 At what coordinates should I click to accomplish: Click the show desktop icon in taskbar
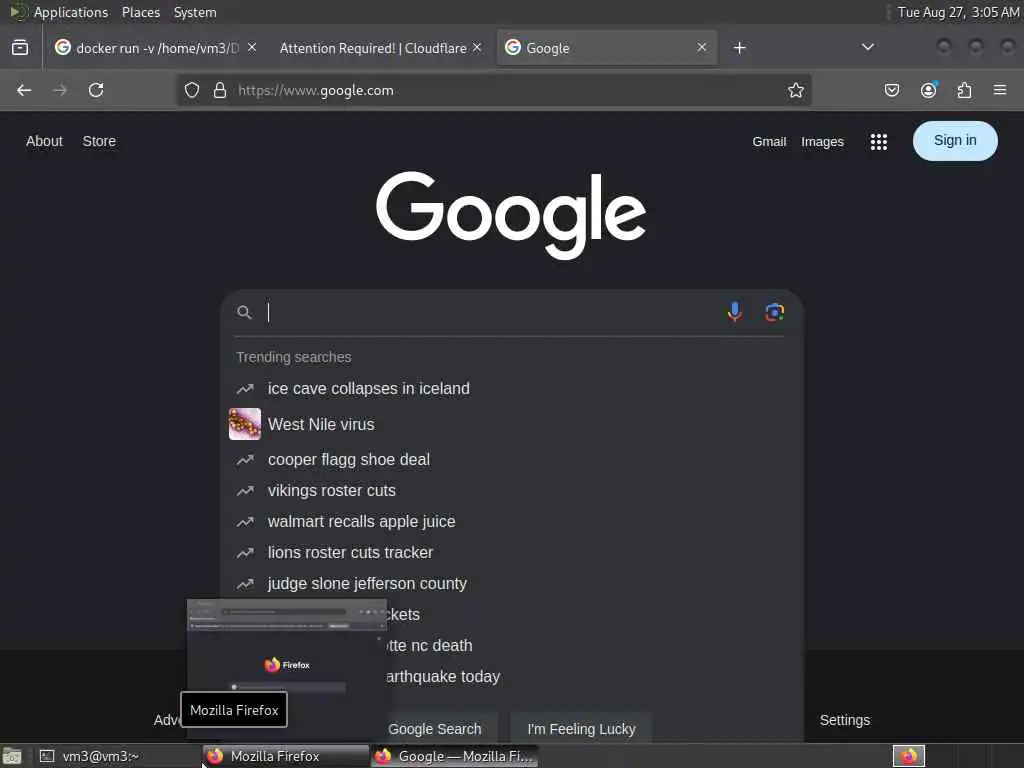click(12, 757)
